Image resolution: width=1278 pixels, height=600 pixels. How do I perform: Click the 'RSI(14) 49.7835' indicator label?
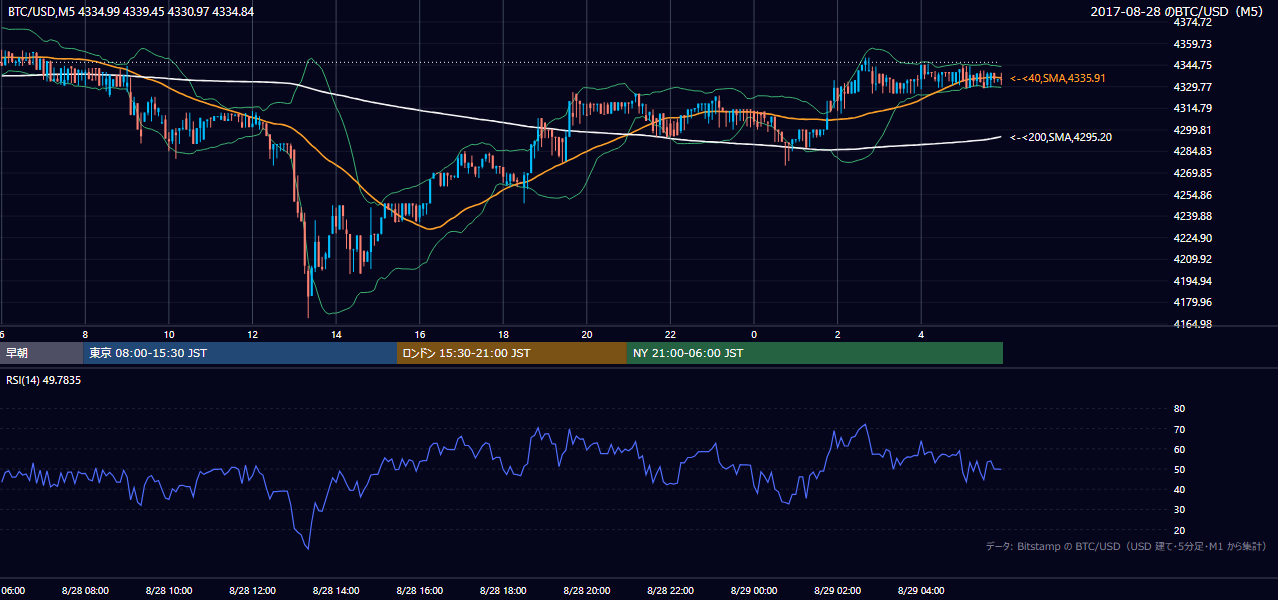pos(44,380)
